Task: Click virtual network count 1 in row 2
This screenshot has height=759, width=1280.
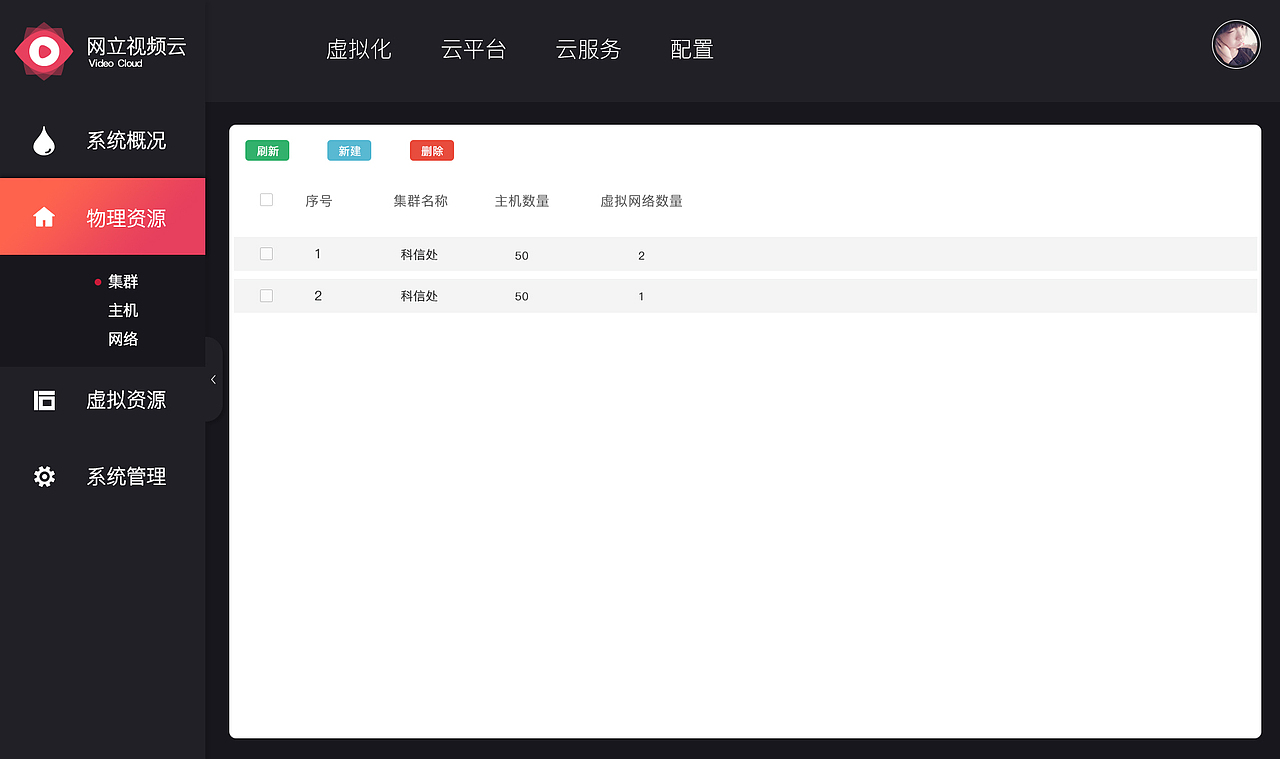Action: click(641, 297)
